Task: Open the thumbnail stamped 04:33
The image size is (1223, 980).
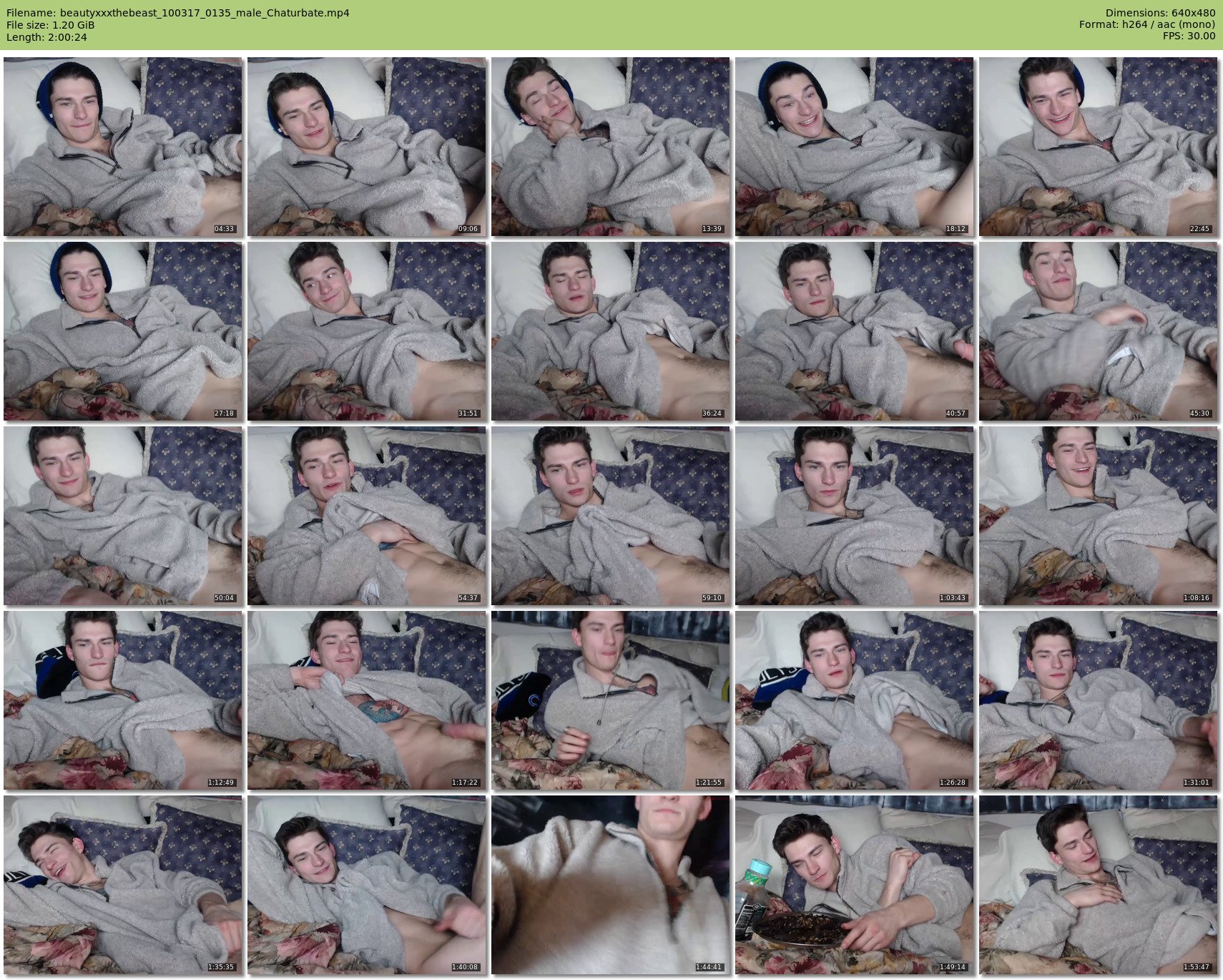Action: [x=122, y=147]
